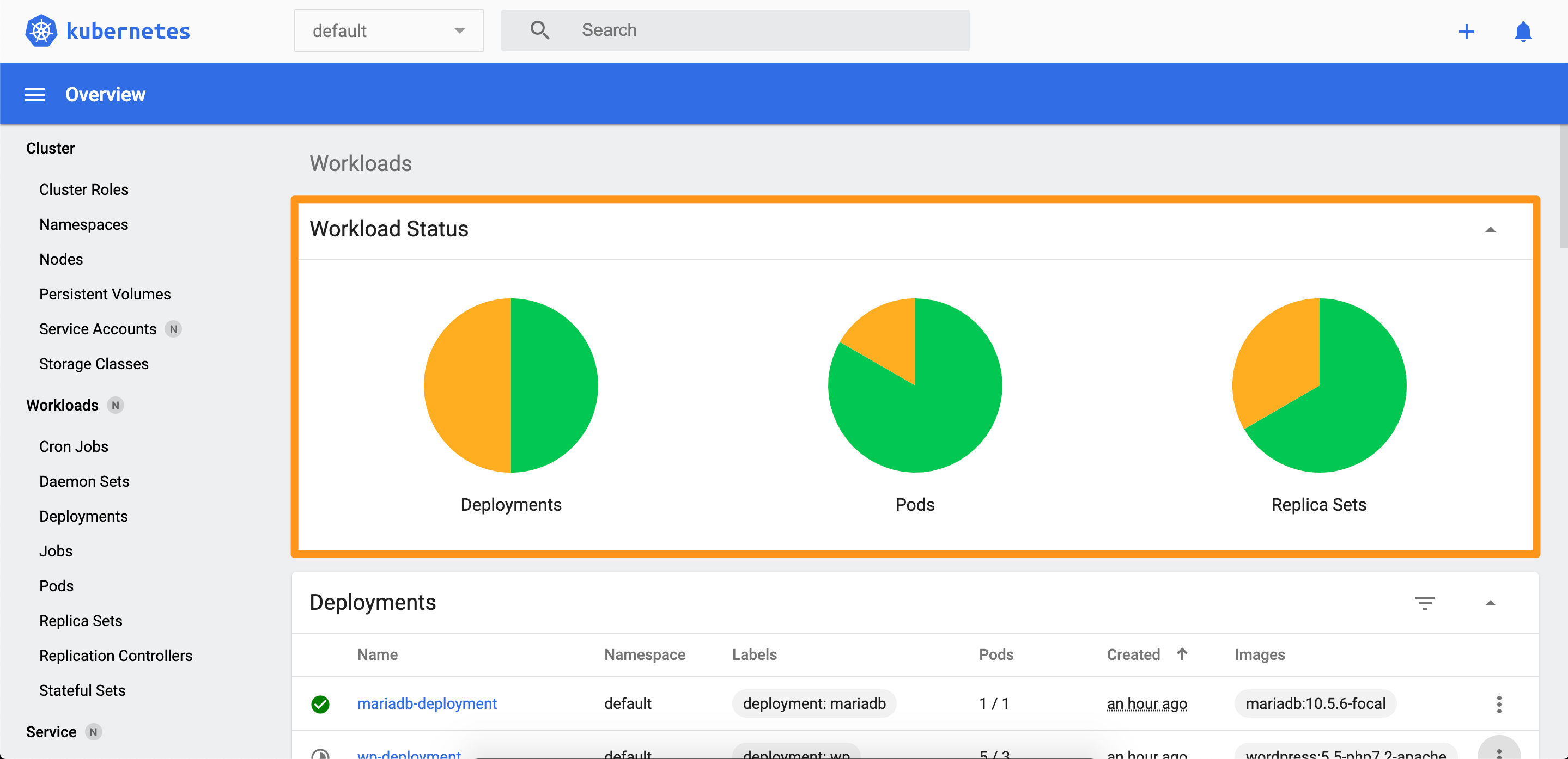Open Daemon Sets page
Viewport: 1568px width, 759px height.
(84, 482)
